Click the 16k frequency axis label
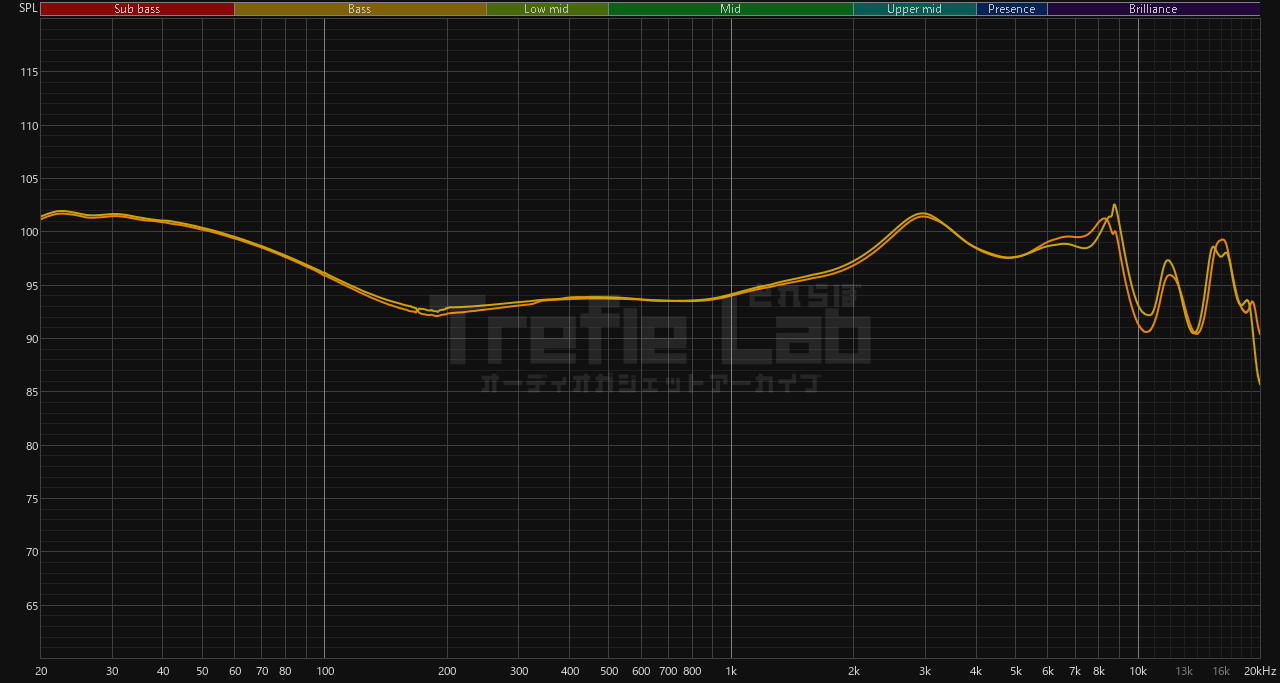The image size is (1280, 683). (1221, 671)
